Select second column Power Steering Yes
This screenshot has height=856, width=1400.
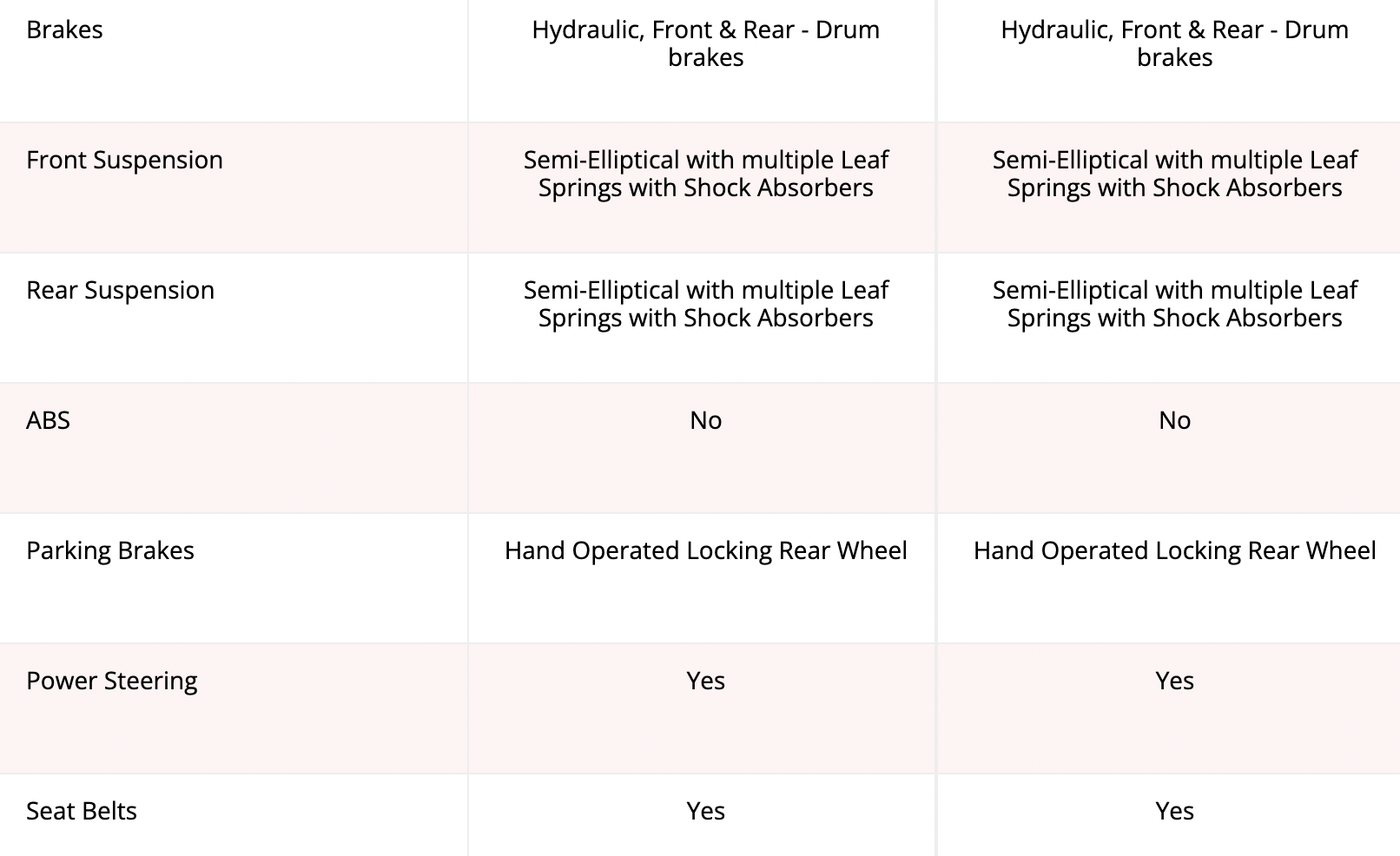[x=1174, y=681]
